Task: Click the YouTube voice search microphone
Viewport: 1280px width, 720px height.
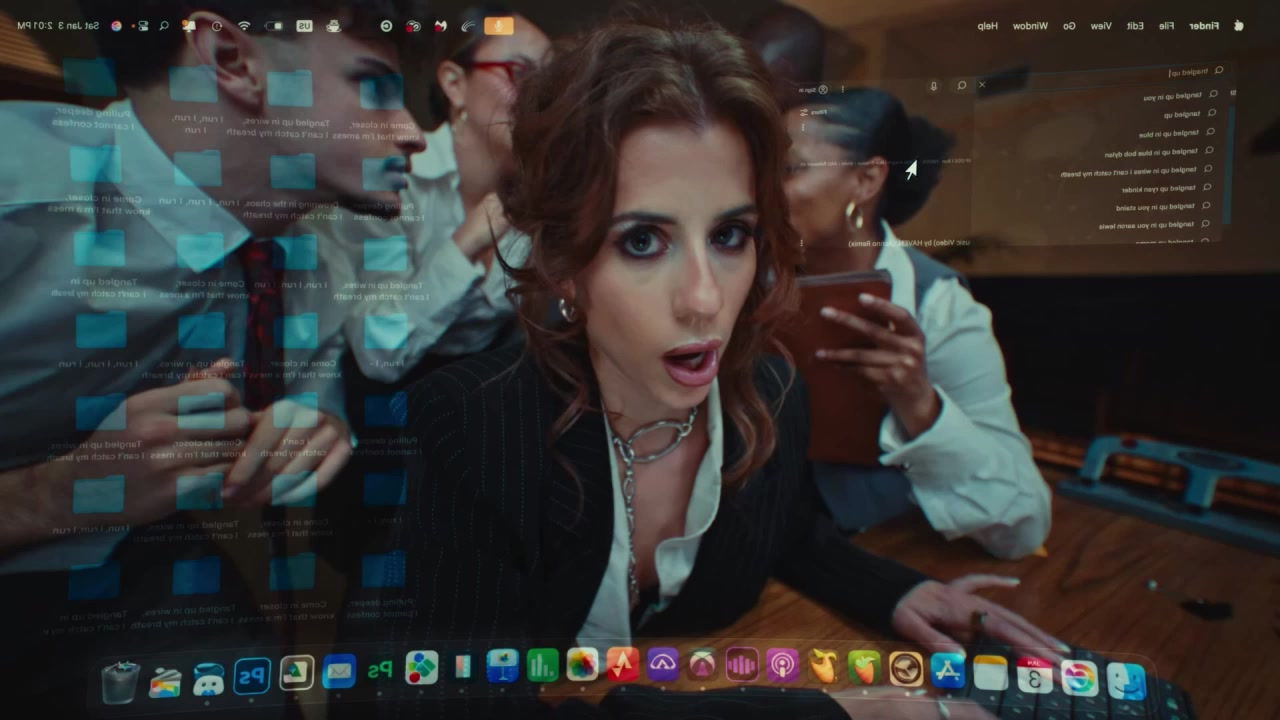Action: tap(934, 86)
